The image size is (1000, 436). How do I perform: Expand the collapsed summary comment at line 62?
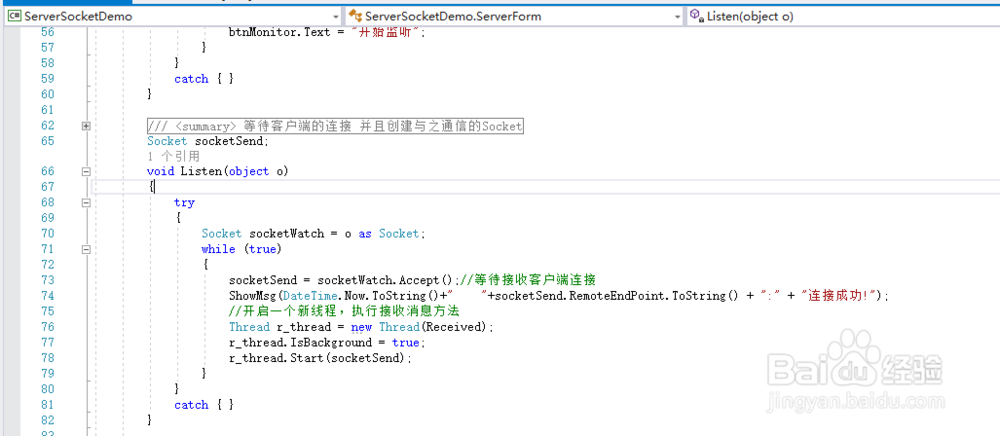pyautogui.click(x=86, y=126)
